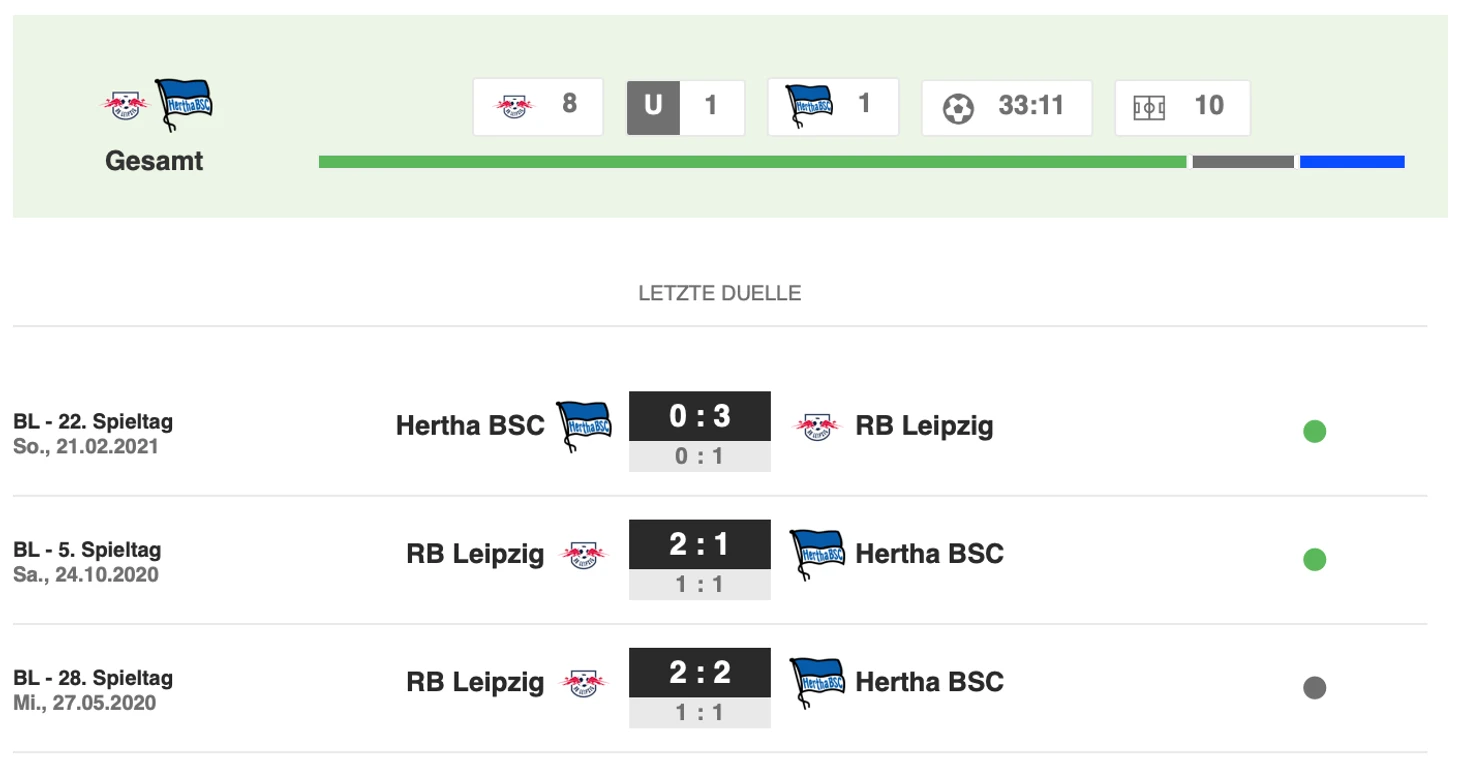The height and width of the screenshot is (771, 1460).
Task: Click RB Leipzig crest in 0:3 match
Action: tap(818, 427)
